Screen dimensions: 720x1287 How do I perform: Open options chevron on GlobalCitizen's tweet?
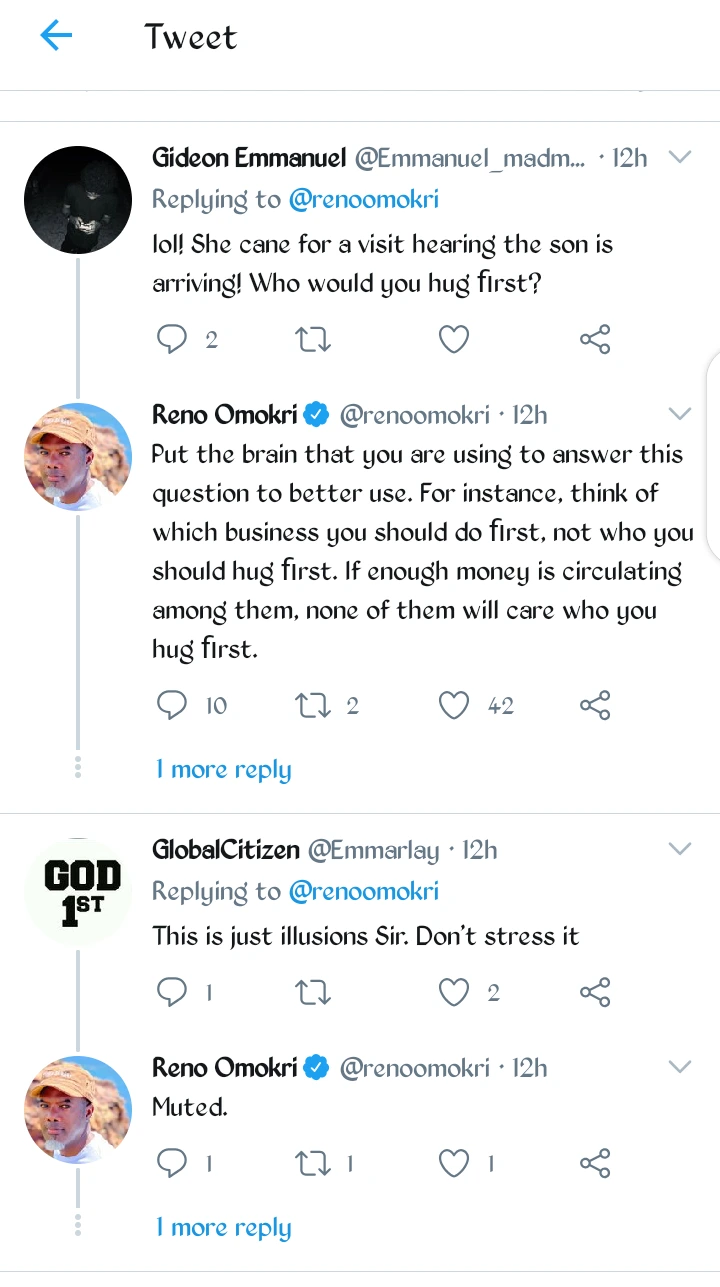[679, 850]
